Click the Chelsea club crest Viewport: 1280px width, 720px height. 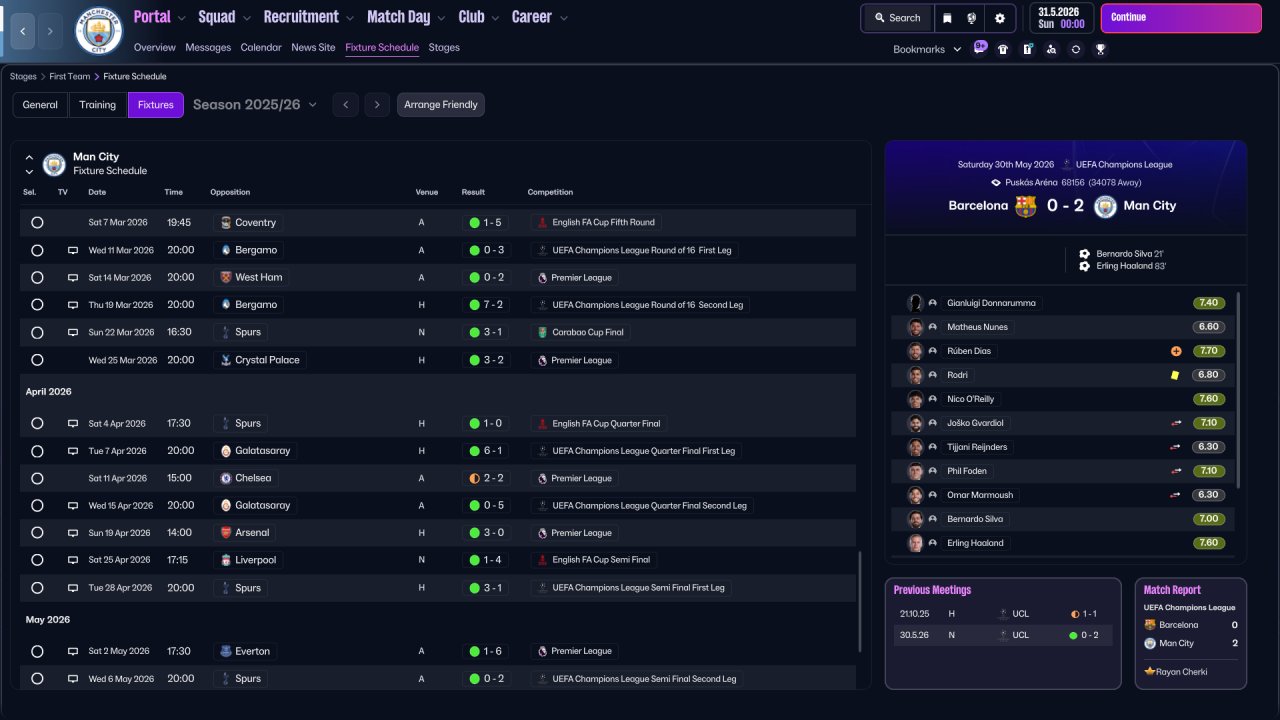226,478
